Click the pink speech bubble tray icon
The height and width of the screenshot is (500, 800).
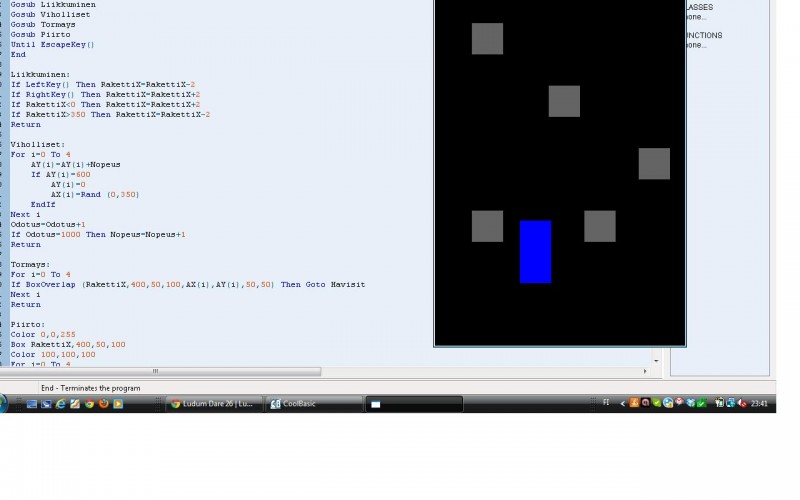tap(679, 402)
